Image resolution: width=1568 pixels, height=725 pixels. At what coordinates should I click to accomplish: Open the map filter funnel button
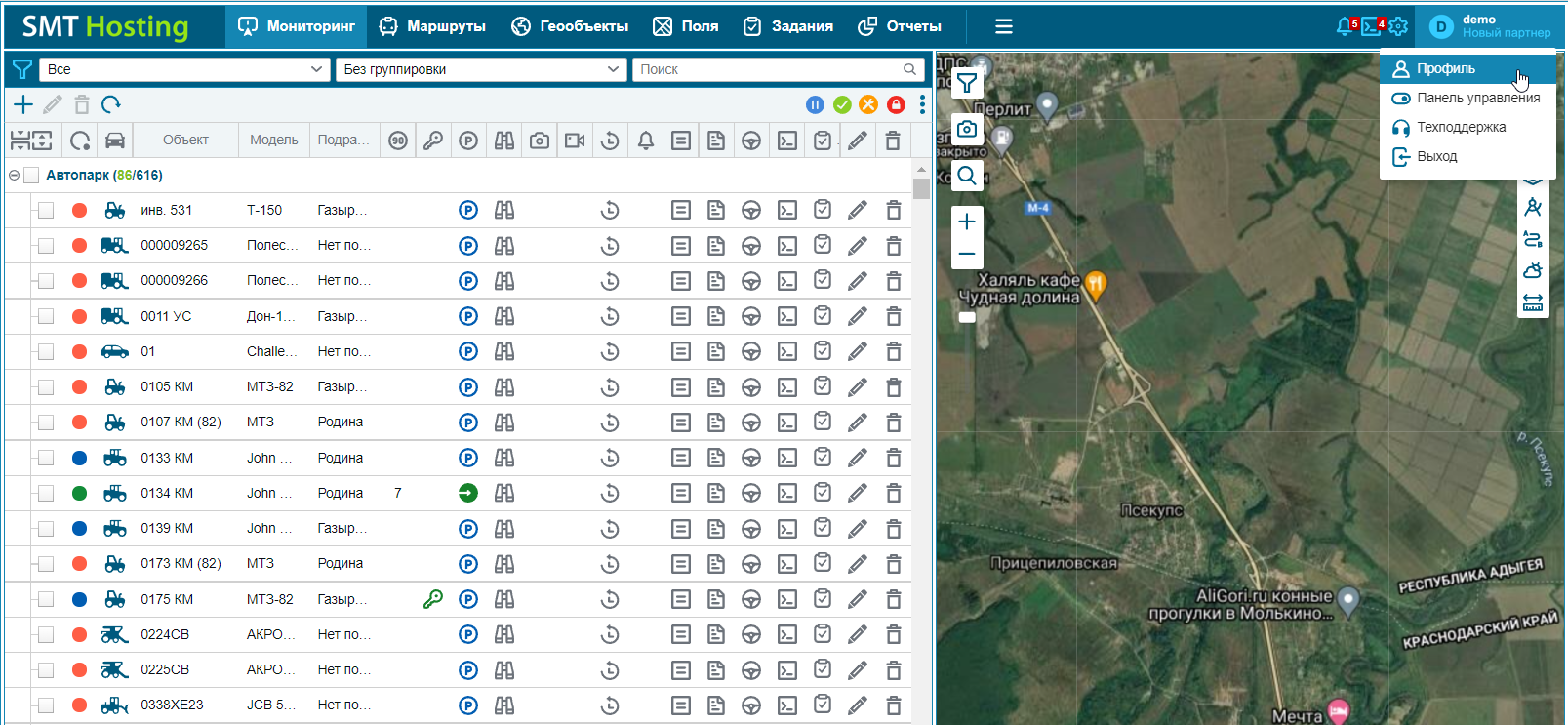[967, 83]
